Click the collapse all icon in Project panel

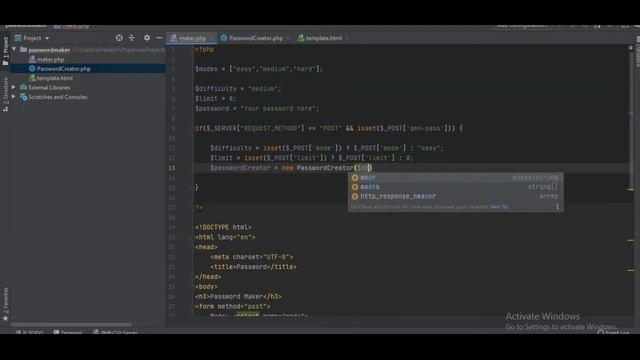pyautogui.click(x=131, y=38)
